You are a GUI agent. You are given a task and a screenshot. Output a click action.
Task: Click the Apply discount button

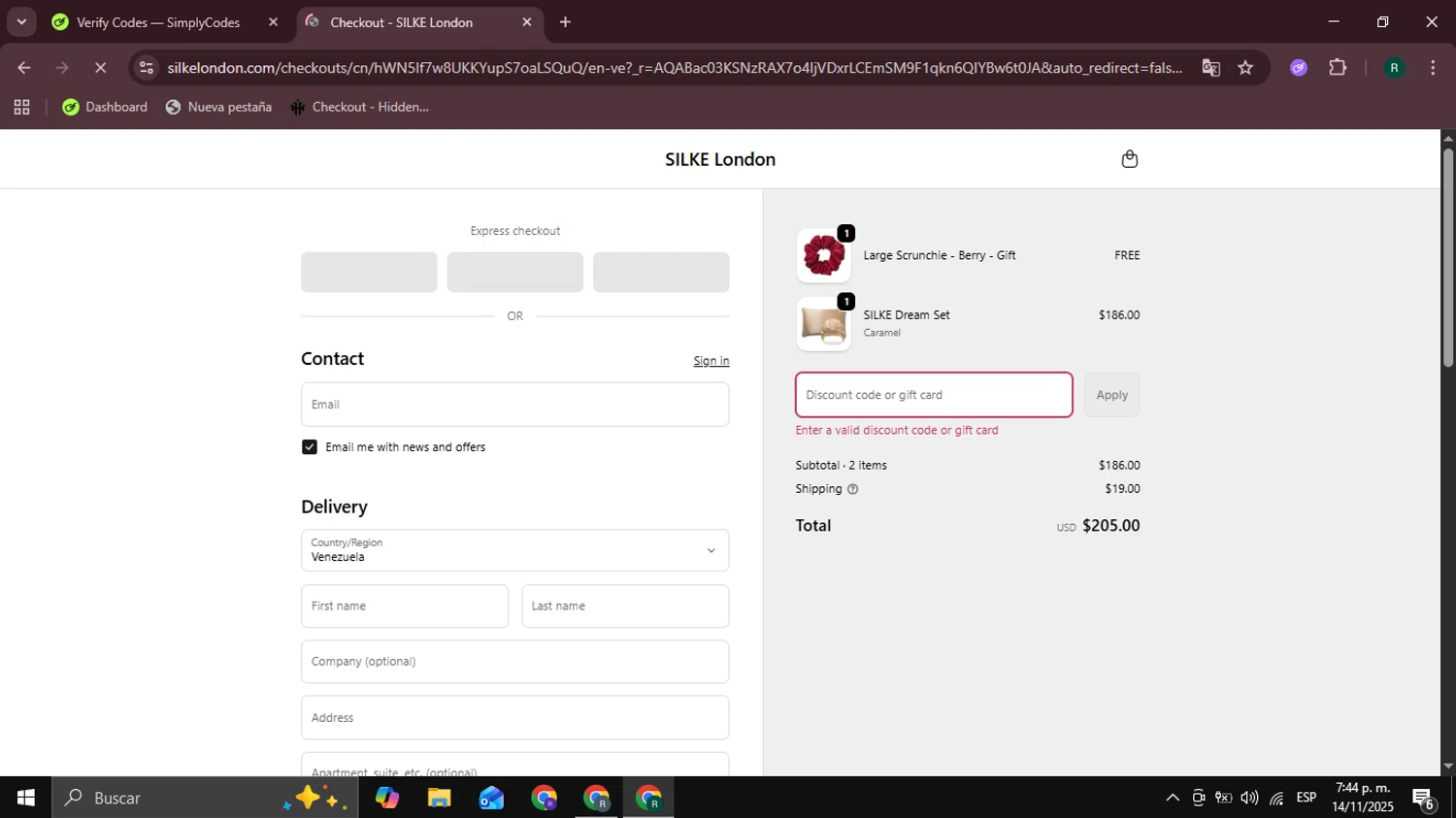coord(1111,395)
